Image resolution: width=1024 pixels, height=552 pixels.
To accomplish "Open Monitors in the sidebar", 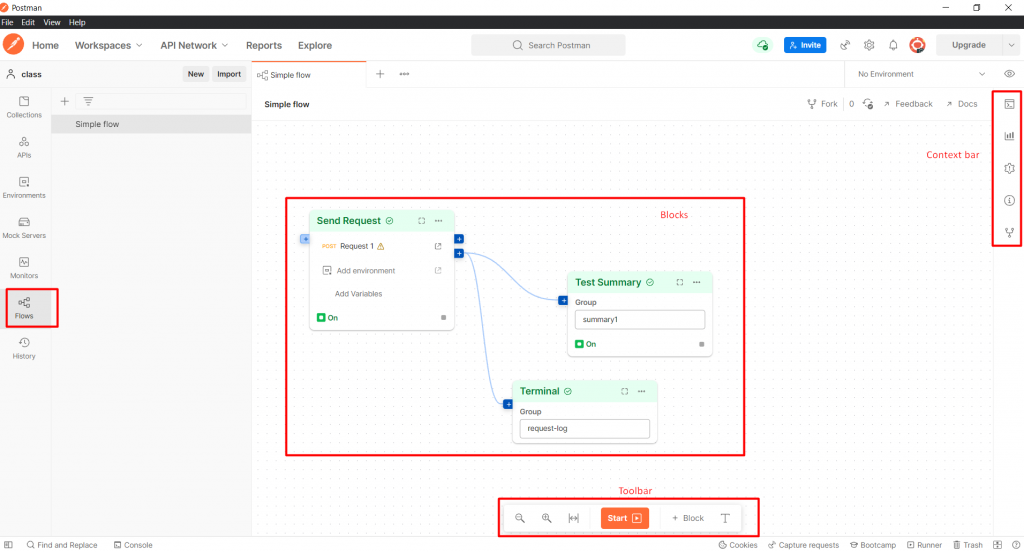I will (x=24, y=268).
